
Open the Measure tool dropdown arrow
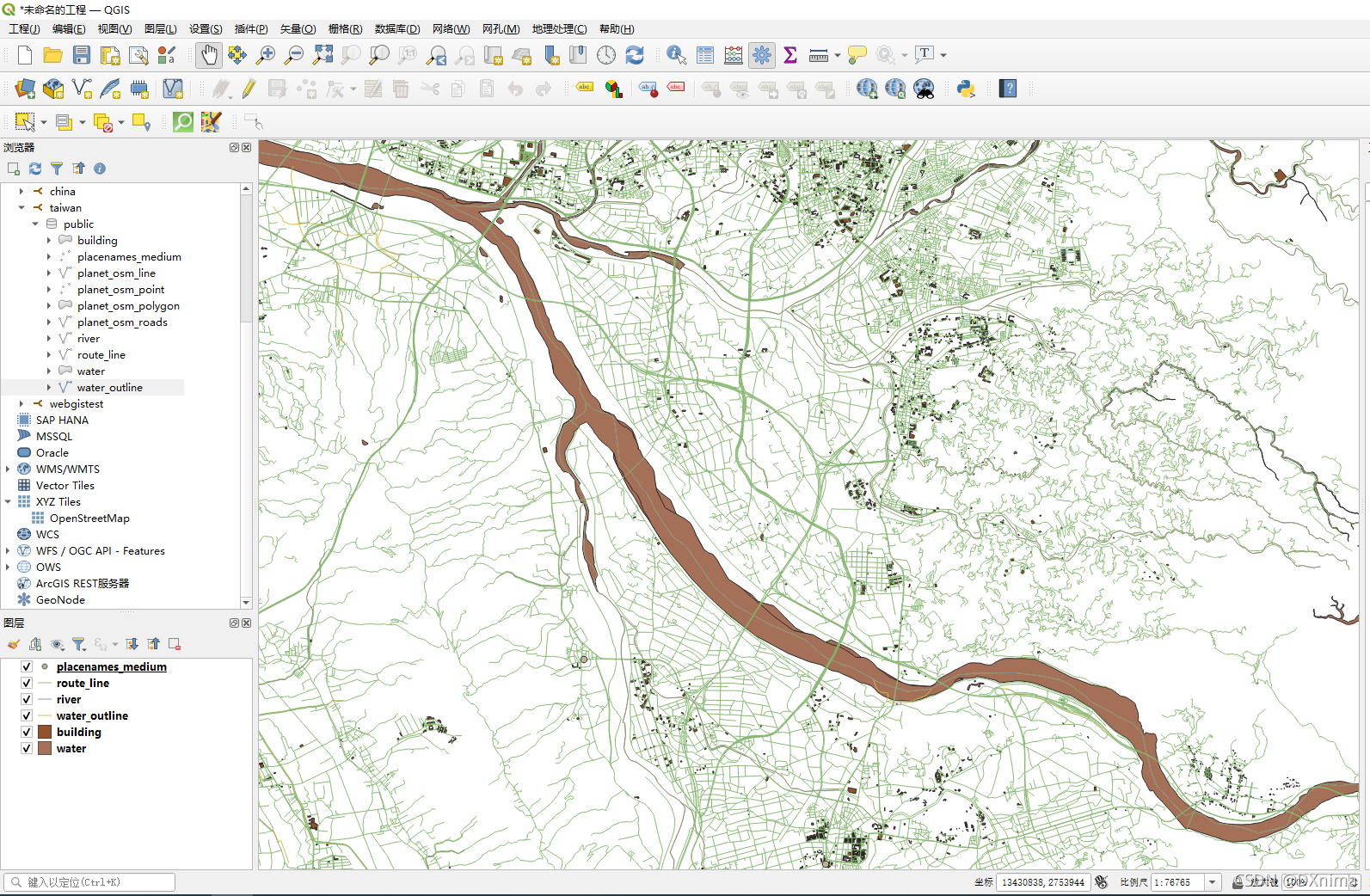click(x=838, y=55)
